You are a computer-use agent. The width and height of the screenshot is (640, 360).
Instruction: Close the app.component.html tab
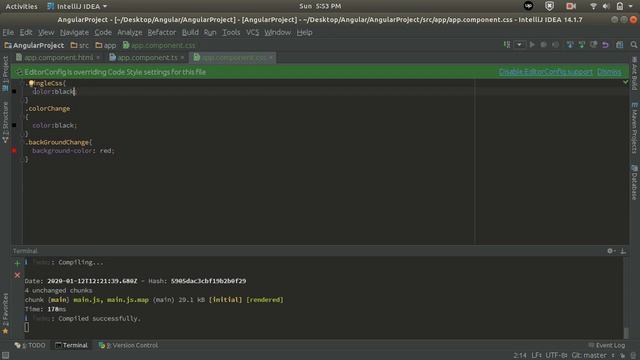click(98, 58)
